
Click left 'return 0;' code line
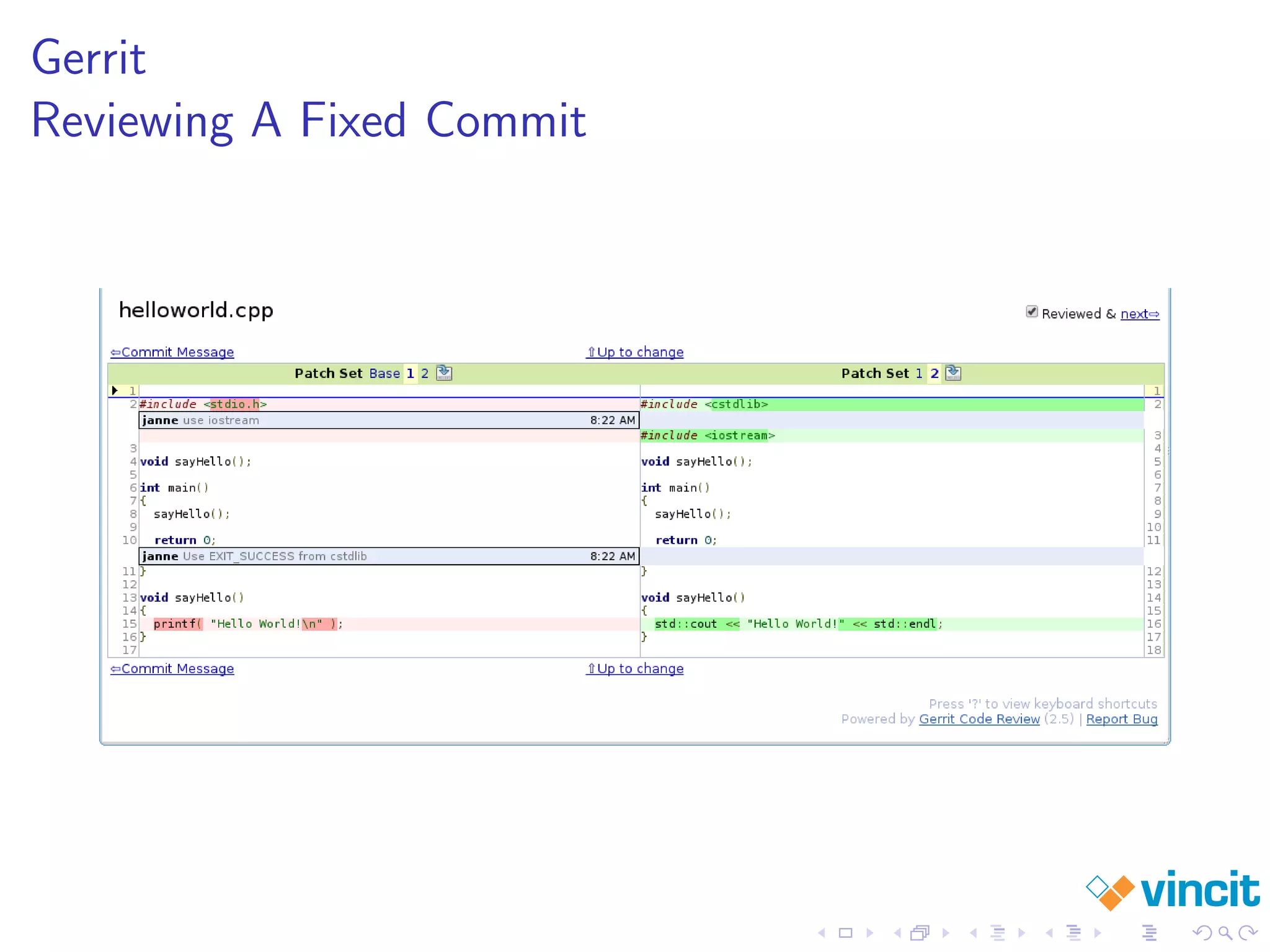185,540
